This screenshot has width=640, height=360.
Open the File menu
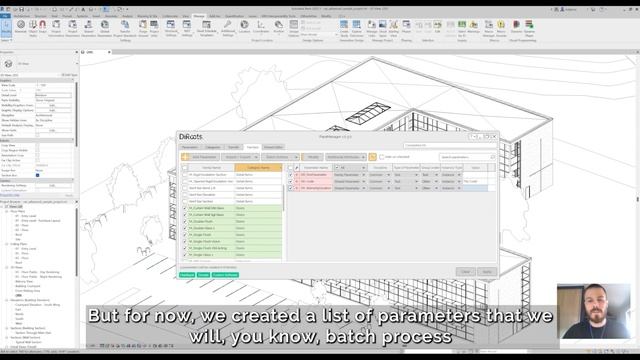click(x=5, y=16)
